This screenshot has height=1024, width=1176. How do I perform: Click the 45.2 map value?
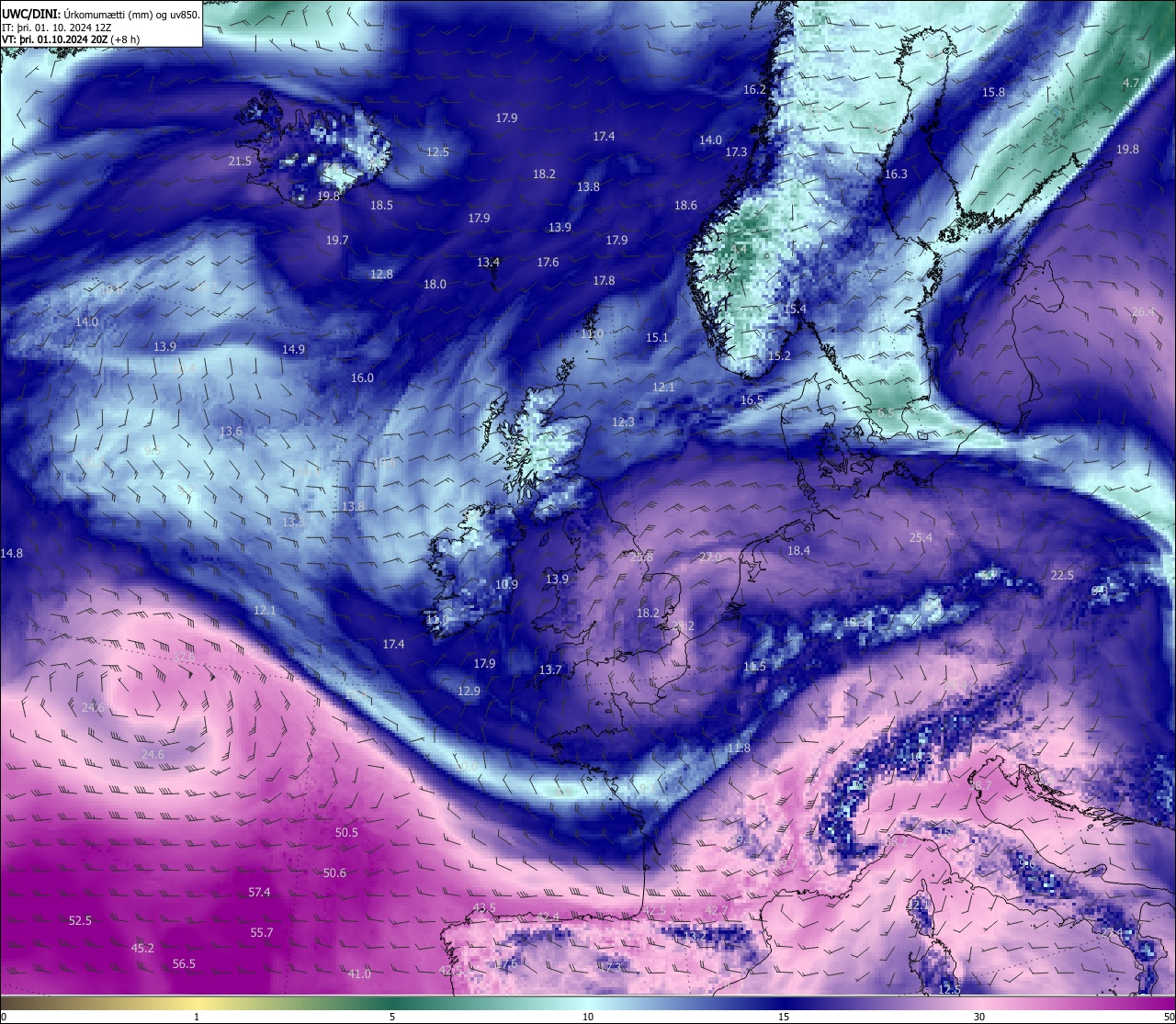tap(142, 949)
